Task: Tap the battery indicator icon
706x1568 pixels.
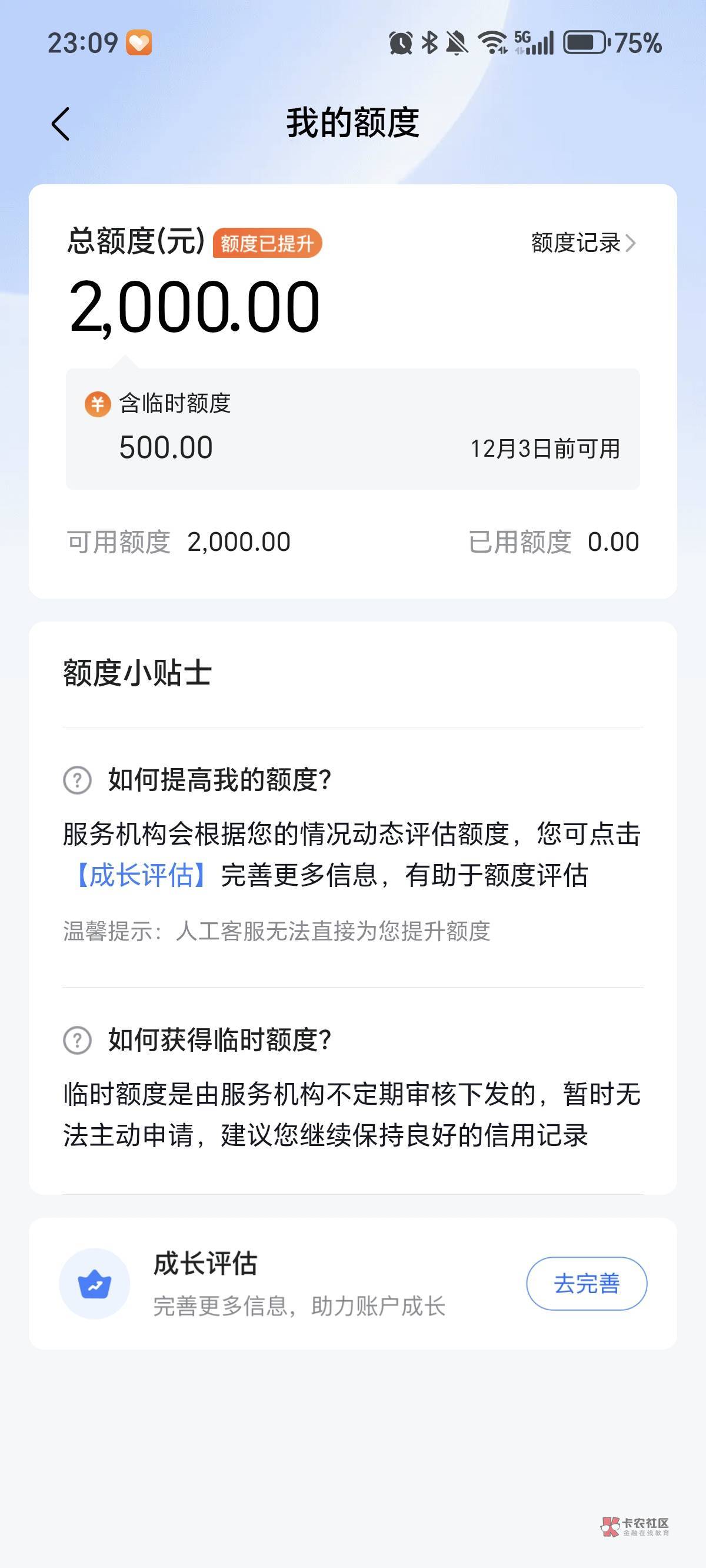Action: (586, 42)
